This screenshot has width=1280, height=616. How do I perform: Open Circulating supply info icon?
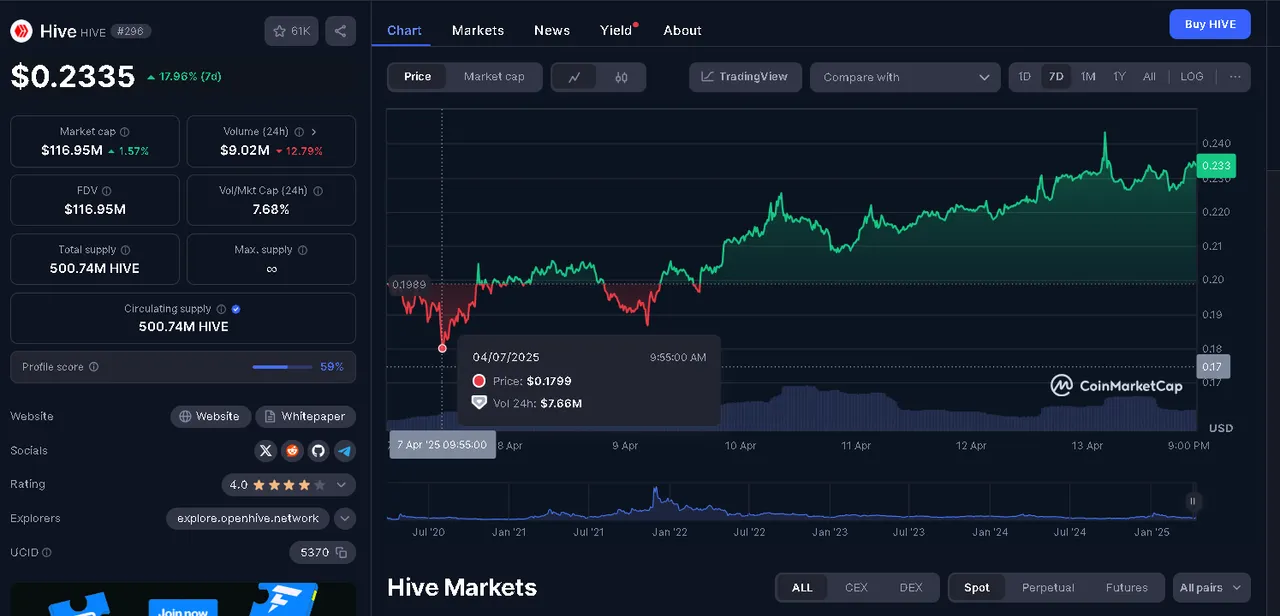pos(222,309)
